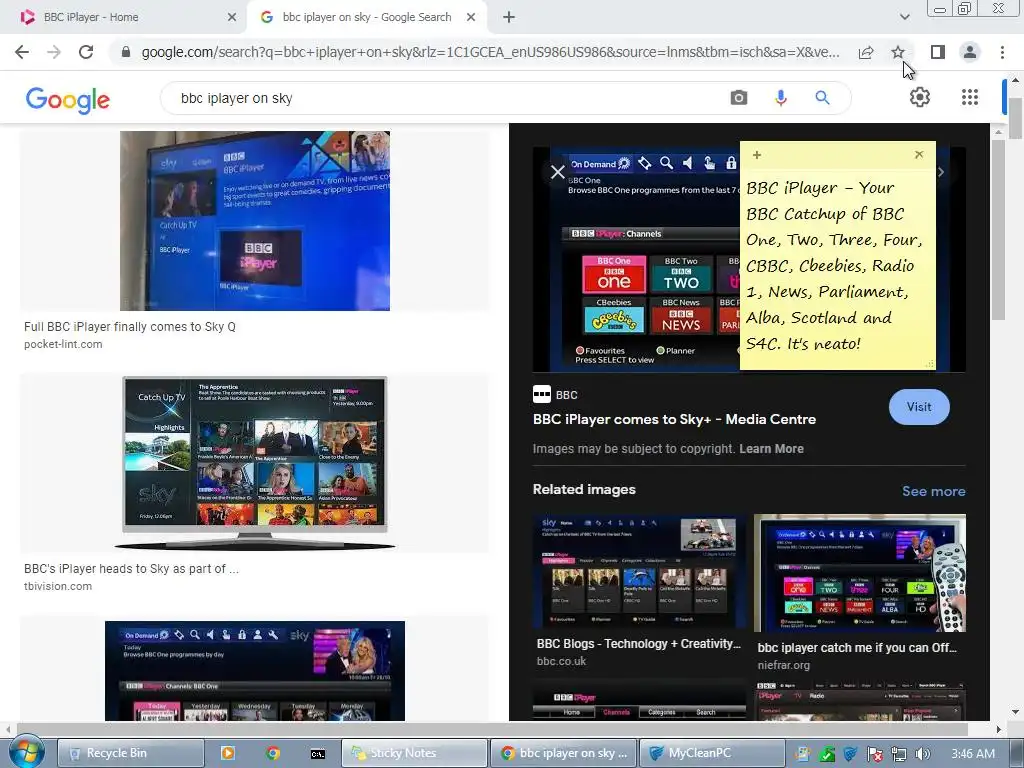Image resolution: width=1024 pixels, height=768 pixels.
Task: Close the image preview panel
Action: pyautogui.click(x=558, y=172)
